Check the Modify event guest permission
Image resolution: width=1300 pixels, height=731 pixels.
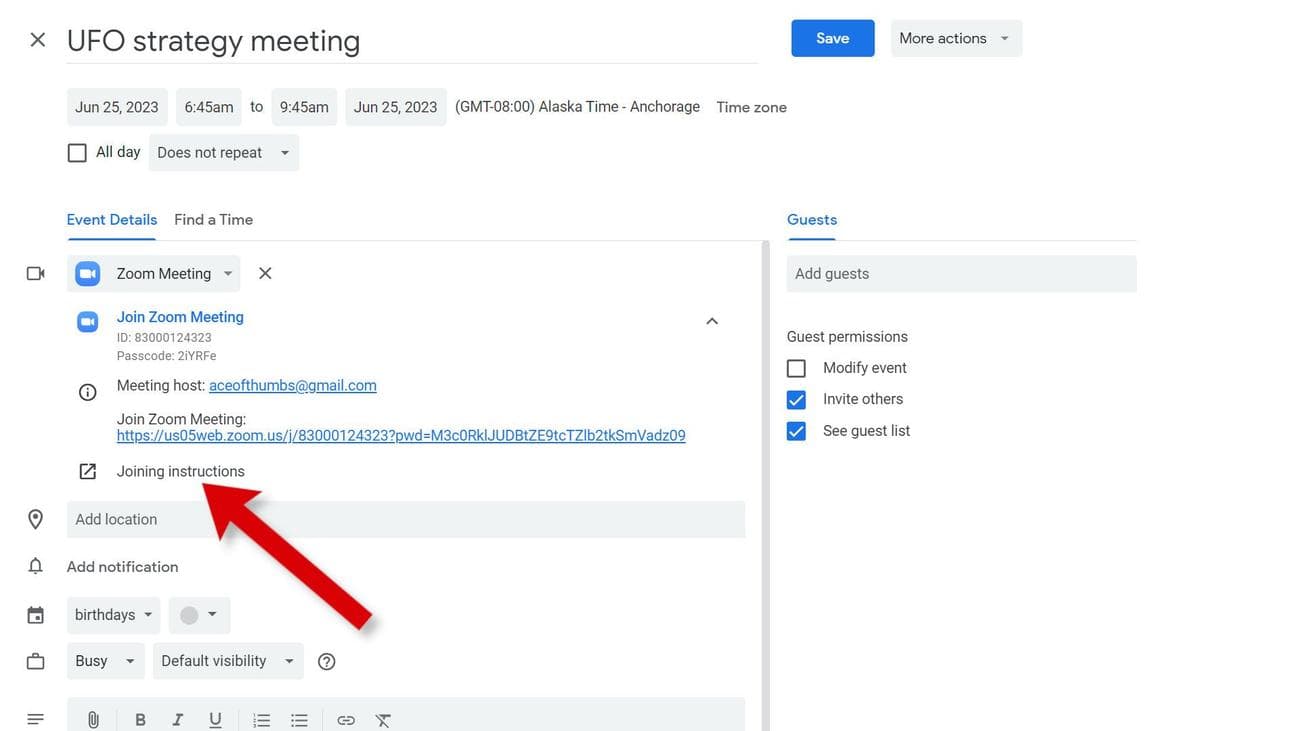click(796, 368)
